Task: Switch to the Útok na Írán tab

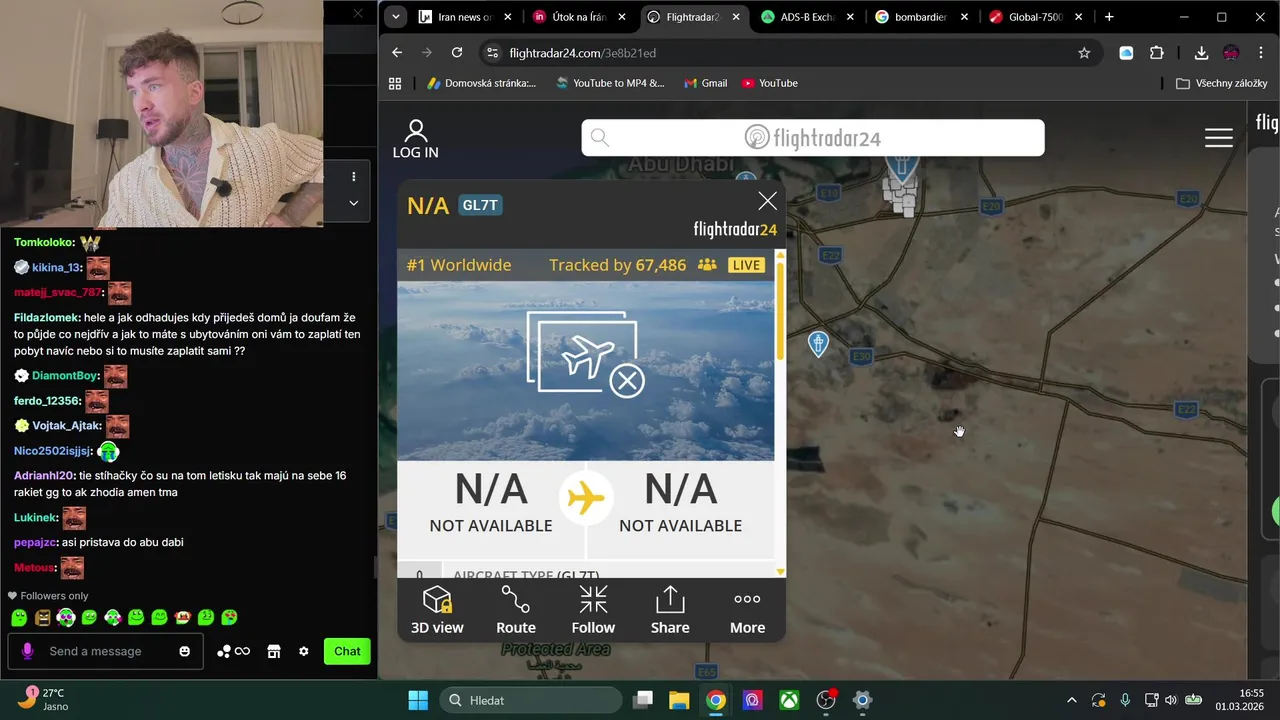Action: [x=580, y=17]
